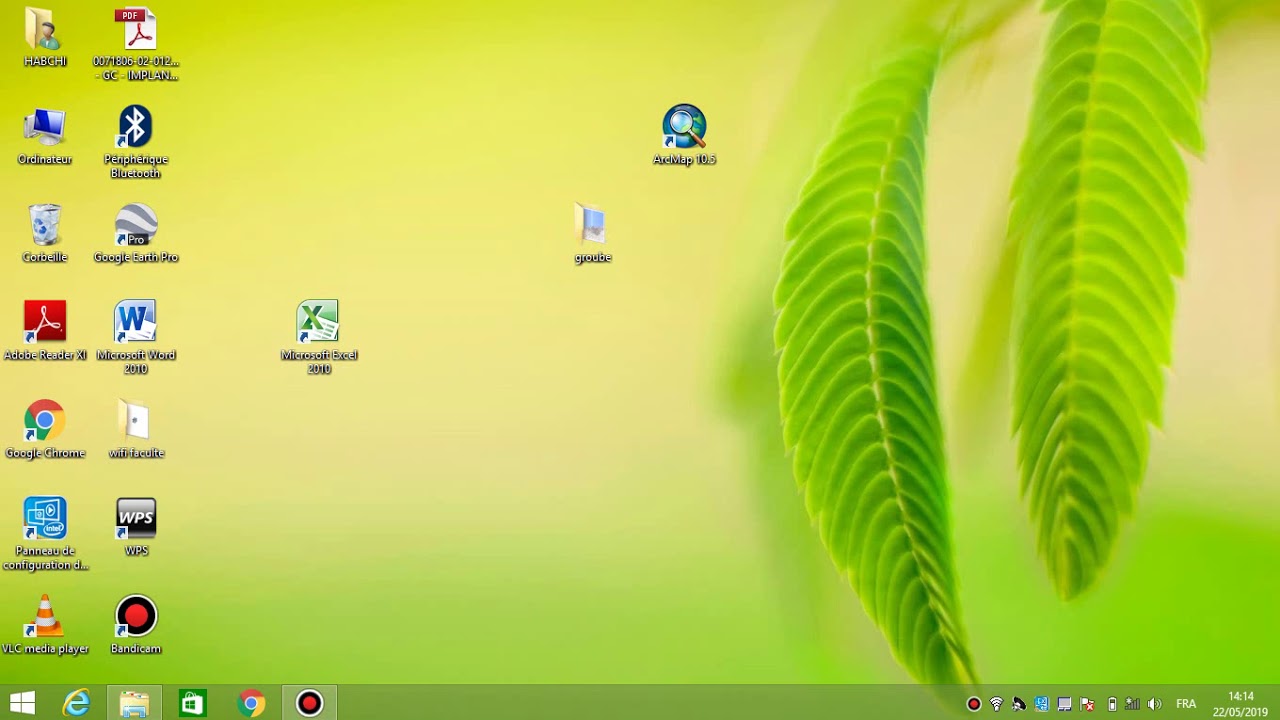
Task: Click the "wifi faculte" label
Action: pyautogui.click(x=136, y=453)
